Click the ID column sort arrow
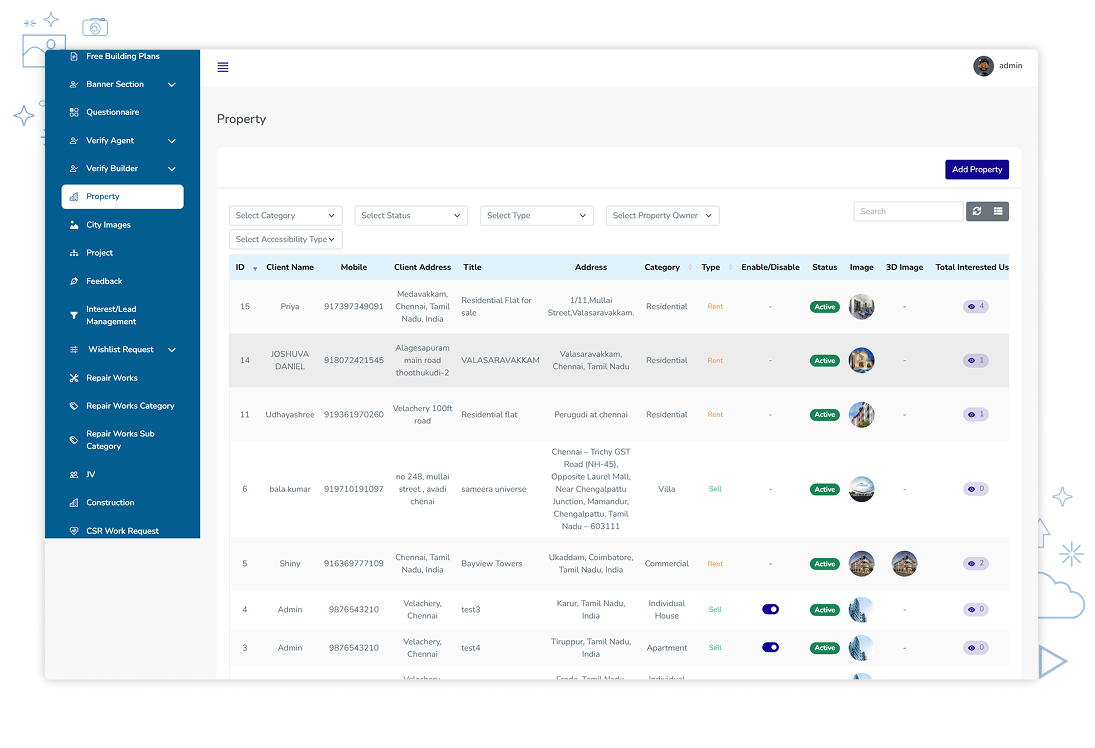The height and width of the screenshot is (748, 1095). 255,269
